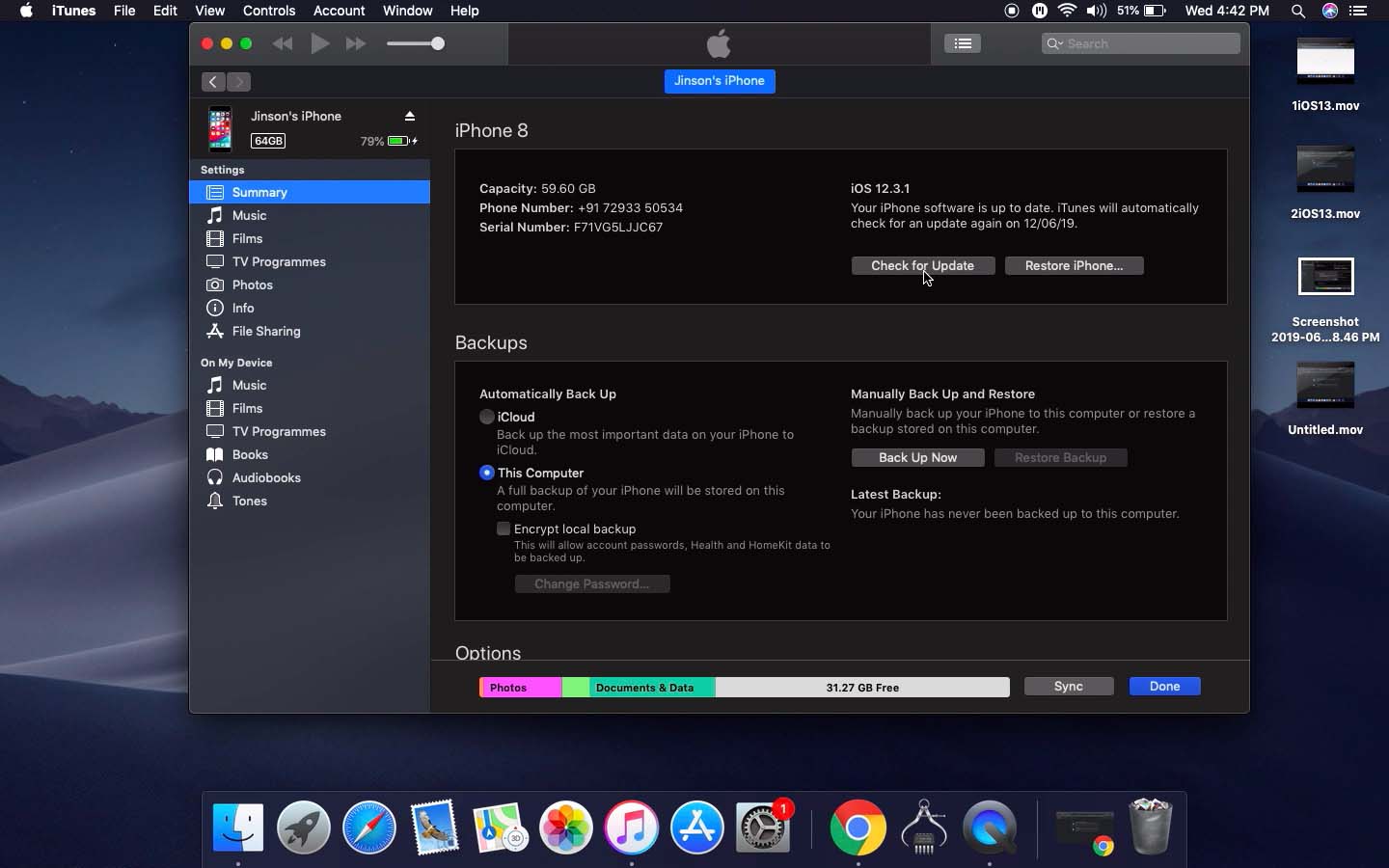This screenshot has height=868, width=1389.
Task: Click the Wi-Fi icon in menu bar
Action: pyautogui.click(x=1067, y=11)
